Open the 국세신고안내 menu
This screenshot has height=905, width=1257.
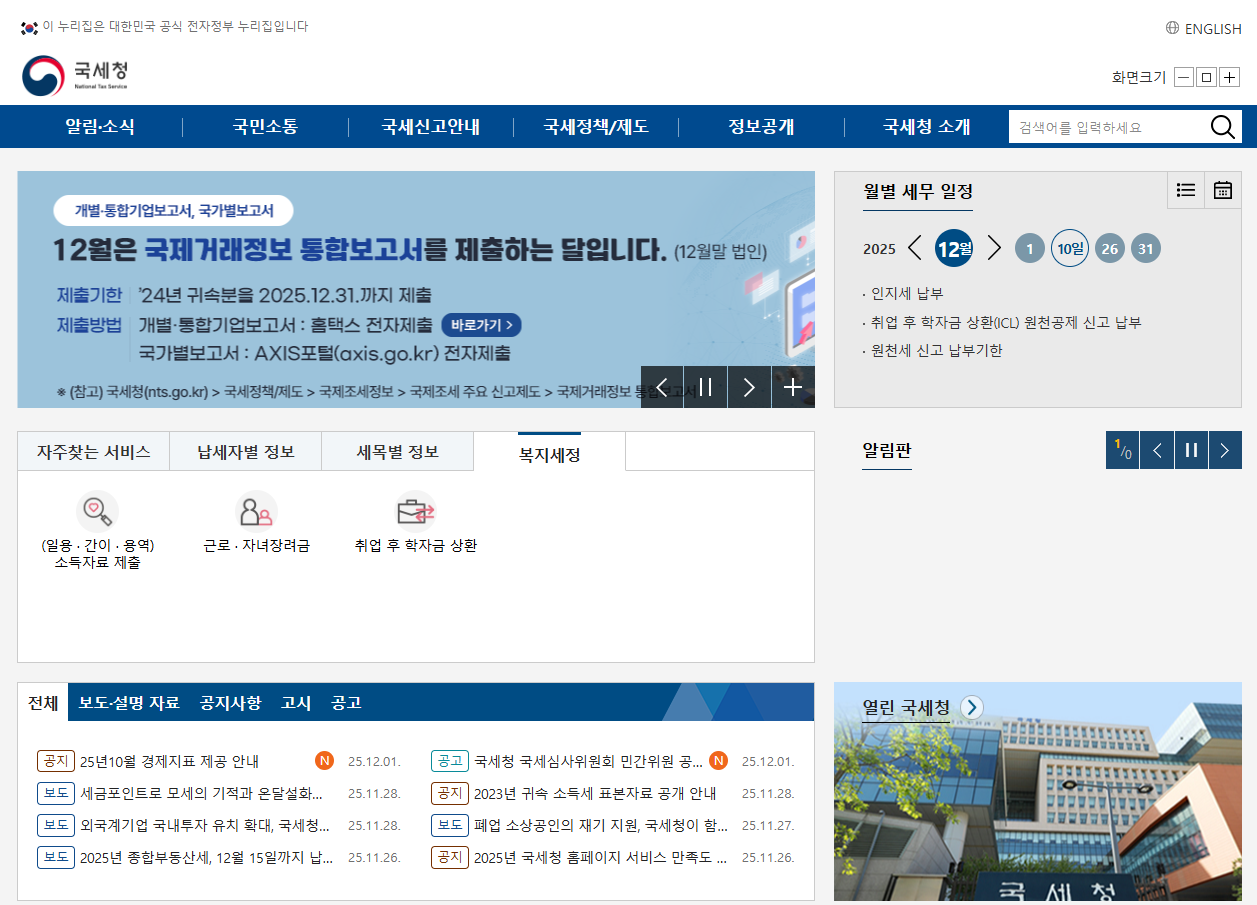(x=429, y=127)
